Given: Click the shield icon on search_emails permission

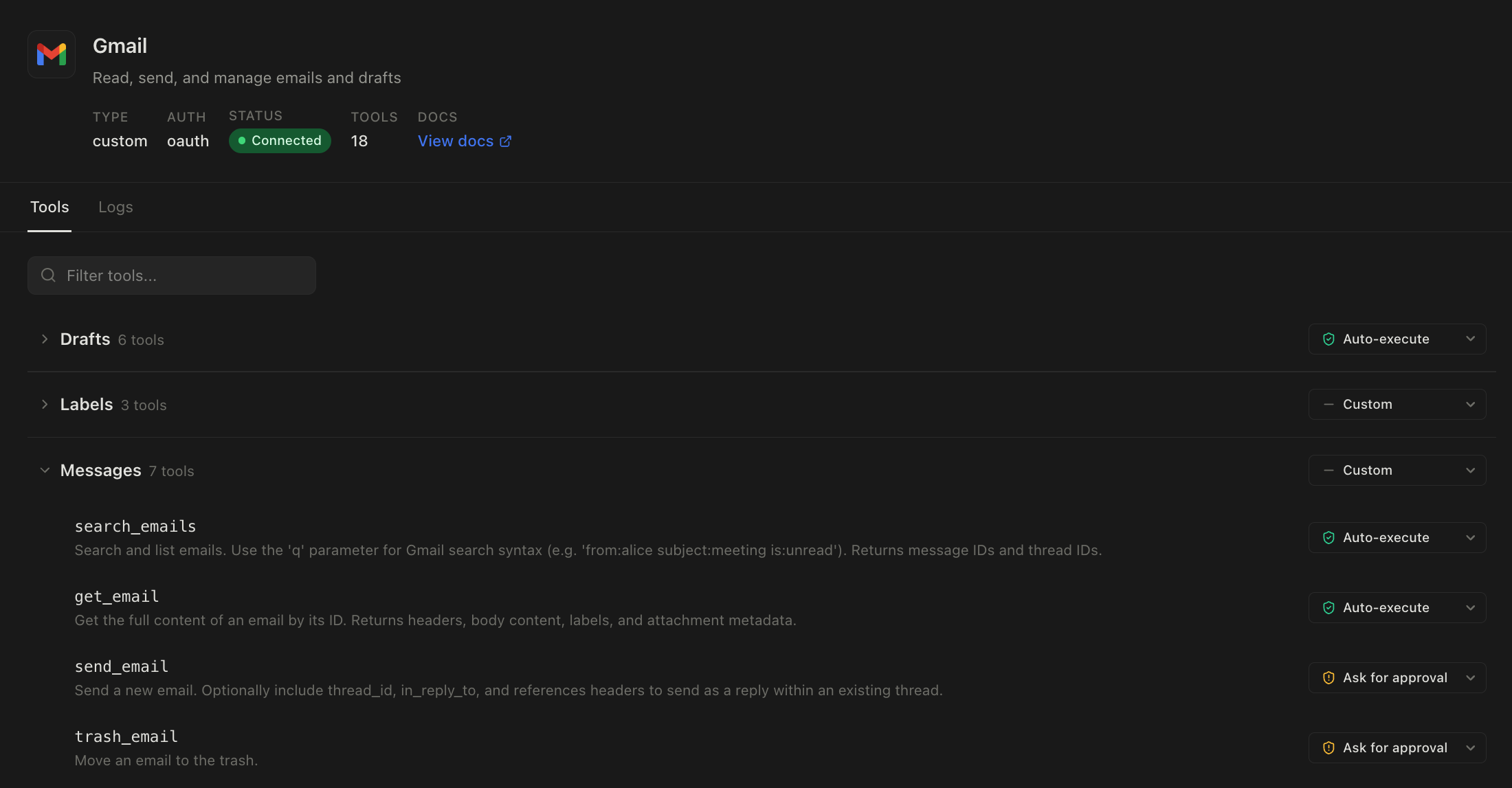Looking at the screenshot, I should [1328, 538].
